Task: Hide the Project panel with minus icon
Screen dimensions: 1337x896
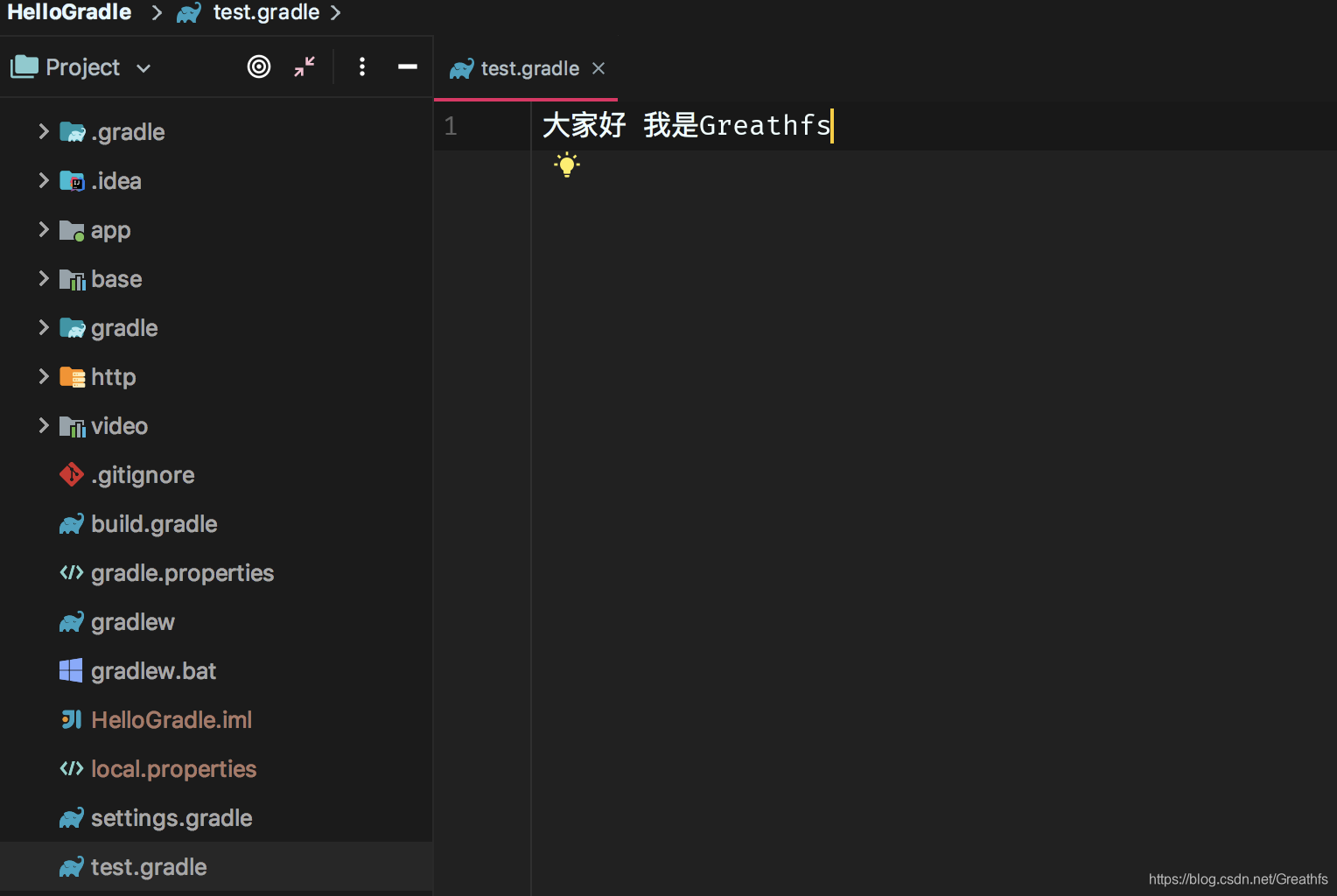Action: tap(408, 66)
